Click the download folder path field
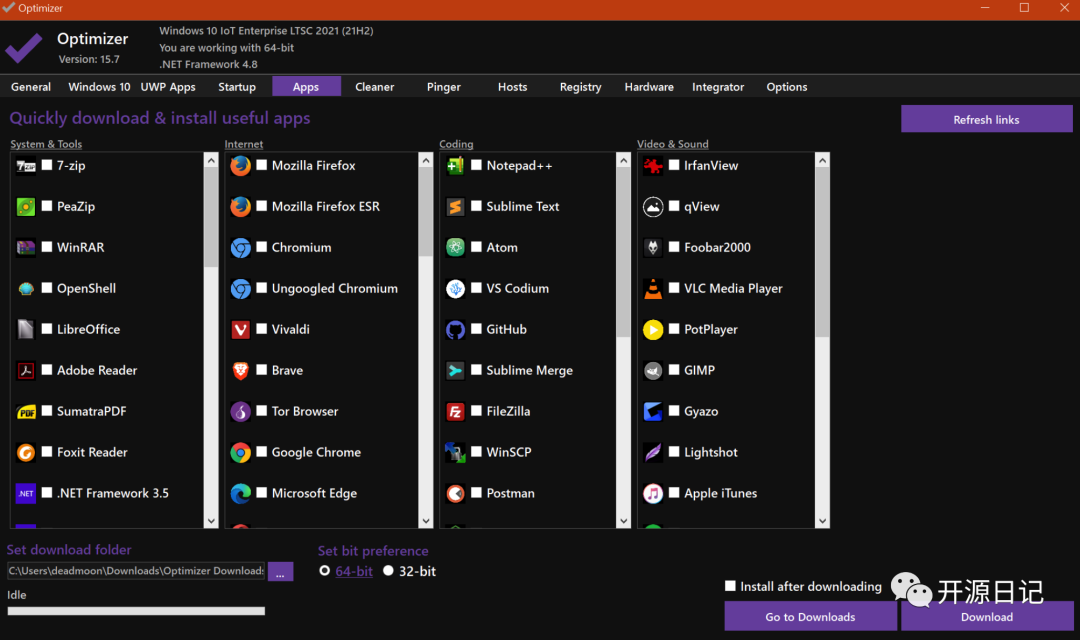This screenshot has height=640, width=1080. 136,570
